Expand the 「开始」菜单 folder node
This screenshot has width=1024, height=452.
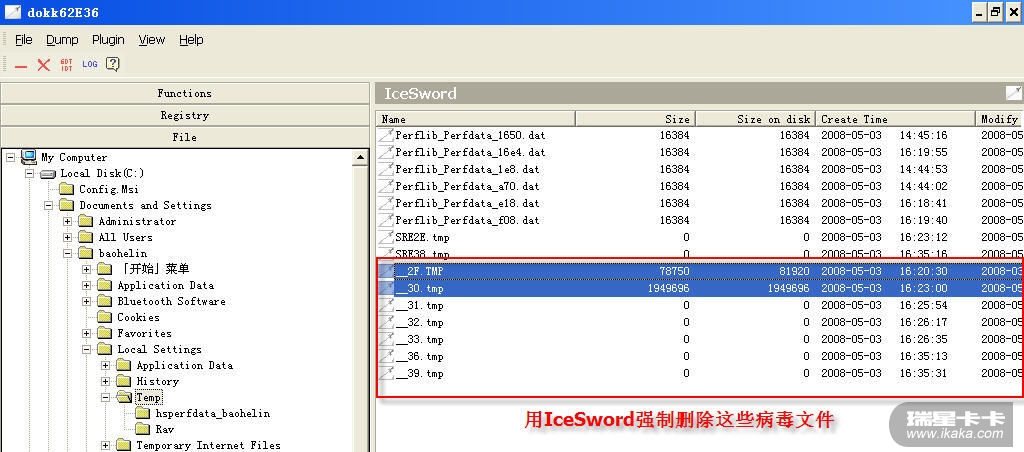pyautogui.click(x=86, y=269)
